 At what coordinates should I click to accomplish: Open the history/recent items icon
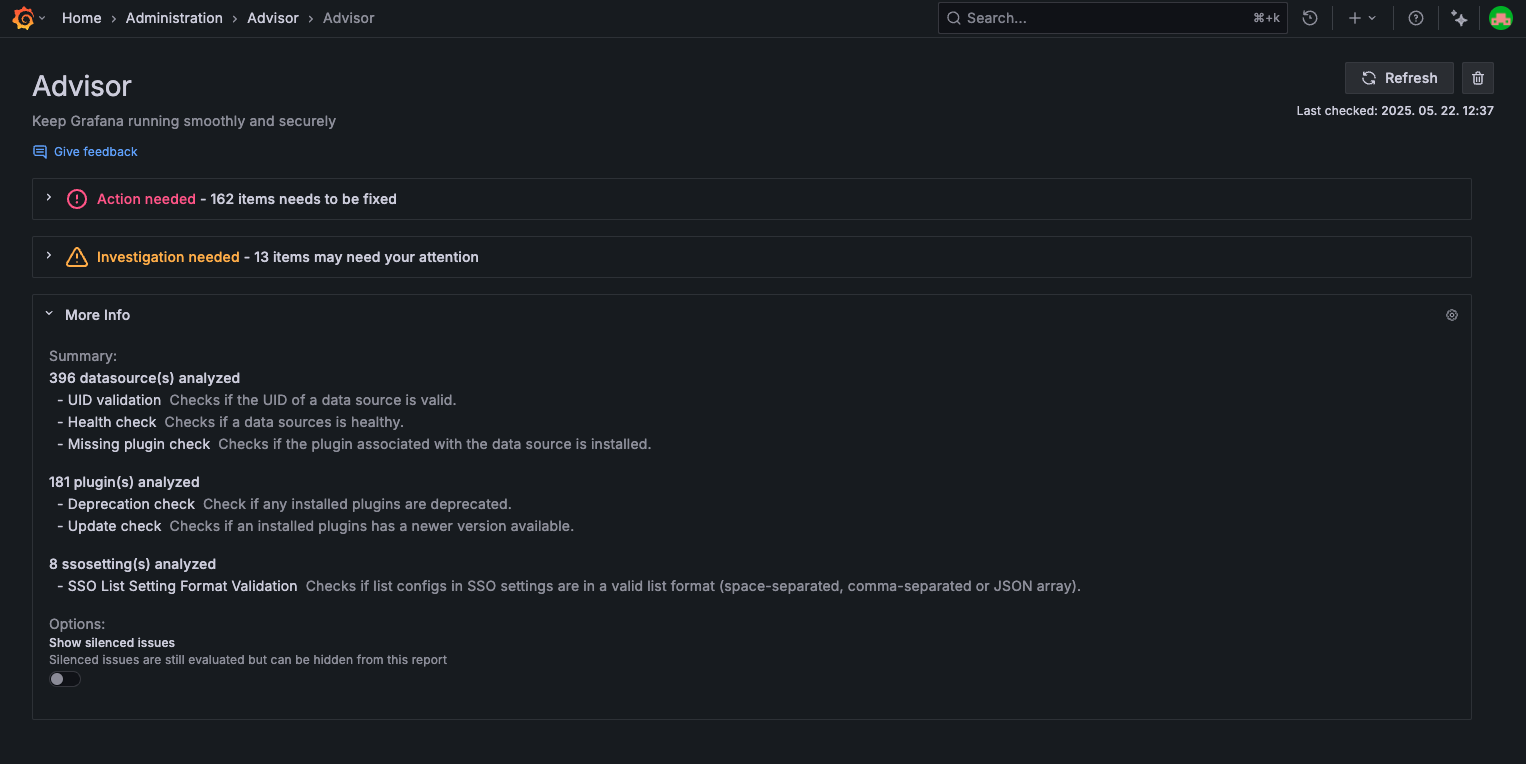(1310, 17)
